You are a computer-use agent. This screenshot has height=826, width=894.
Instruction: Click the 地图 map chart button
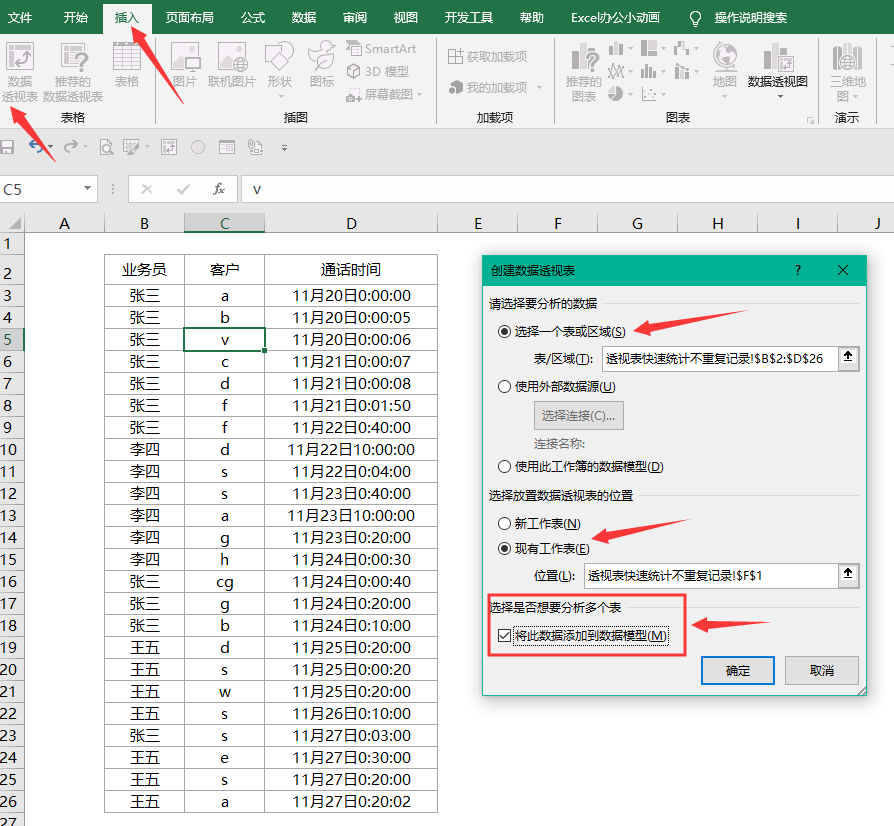point(725,70)
